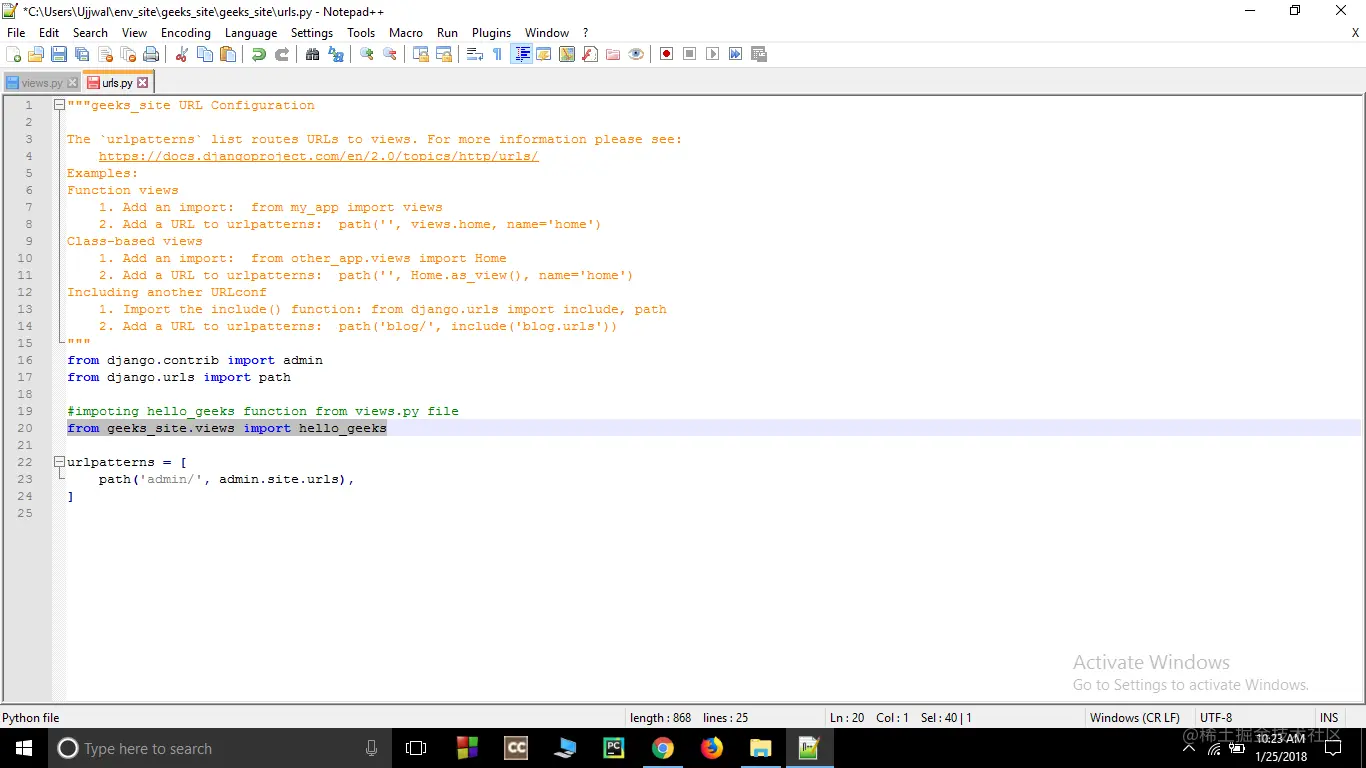Create a new file with the New icon
The height and width of the screenshot is (768, 1366).
(13, 54)
